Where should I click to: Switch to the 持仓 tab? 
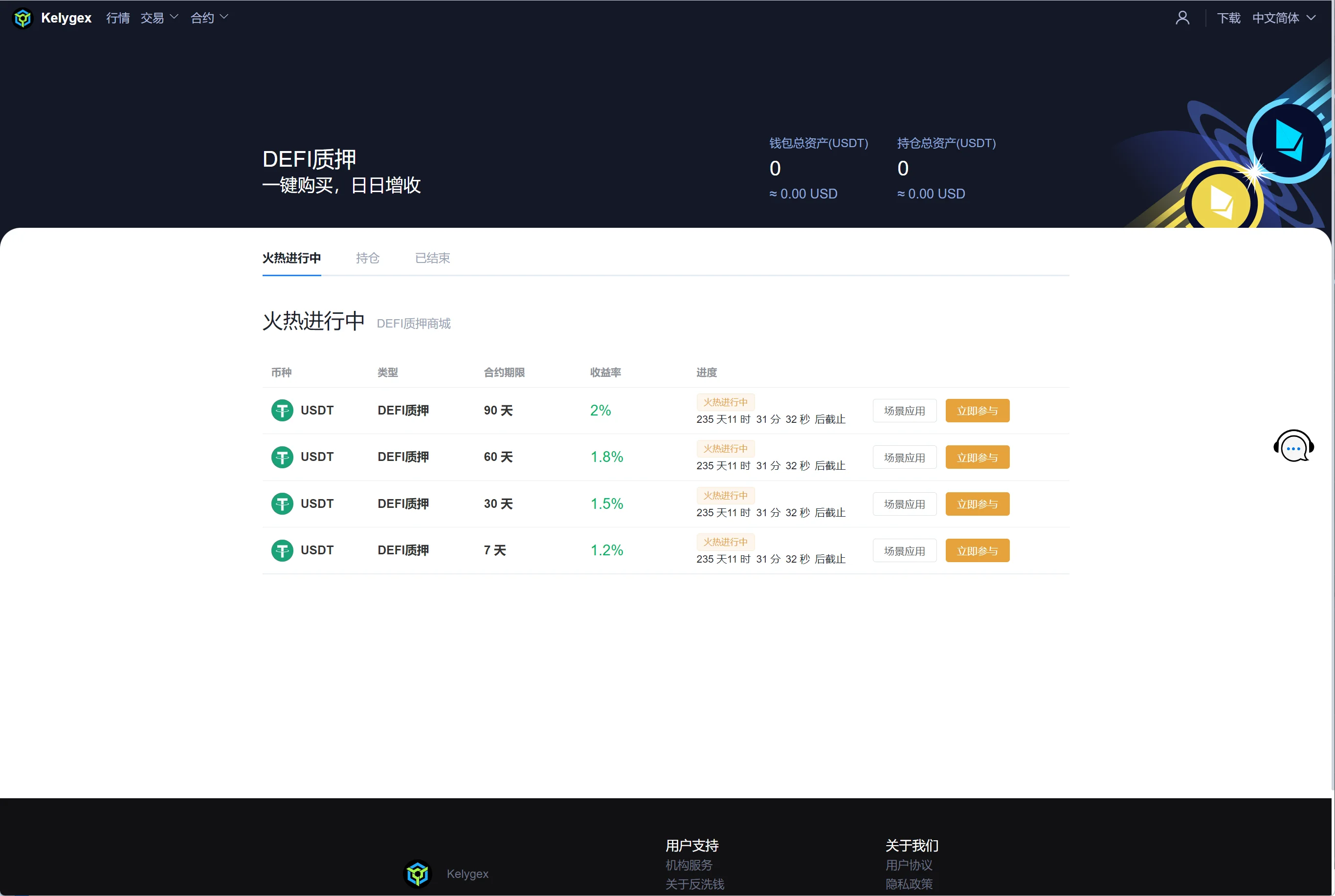pos(367,258)
